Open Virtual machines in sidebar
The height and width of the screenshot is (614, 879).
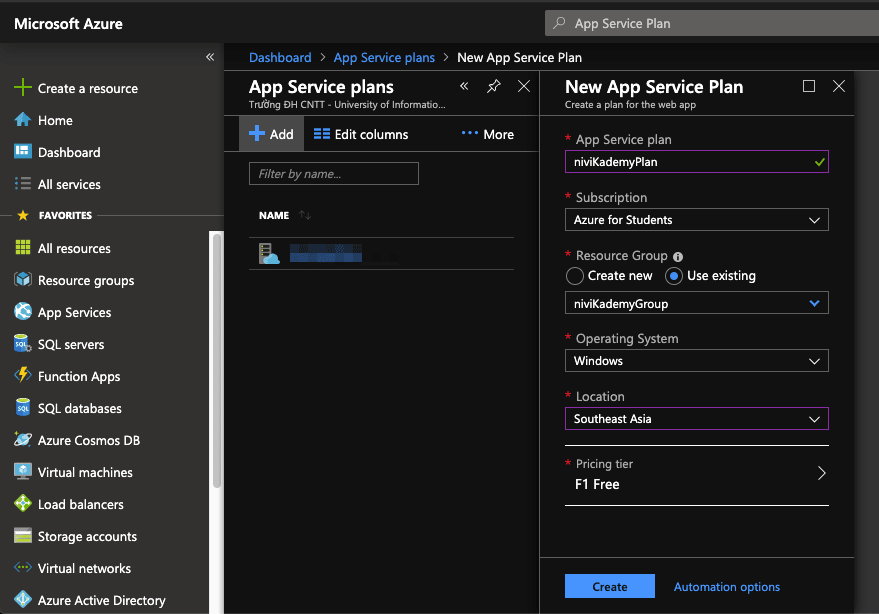point(85,472)
